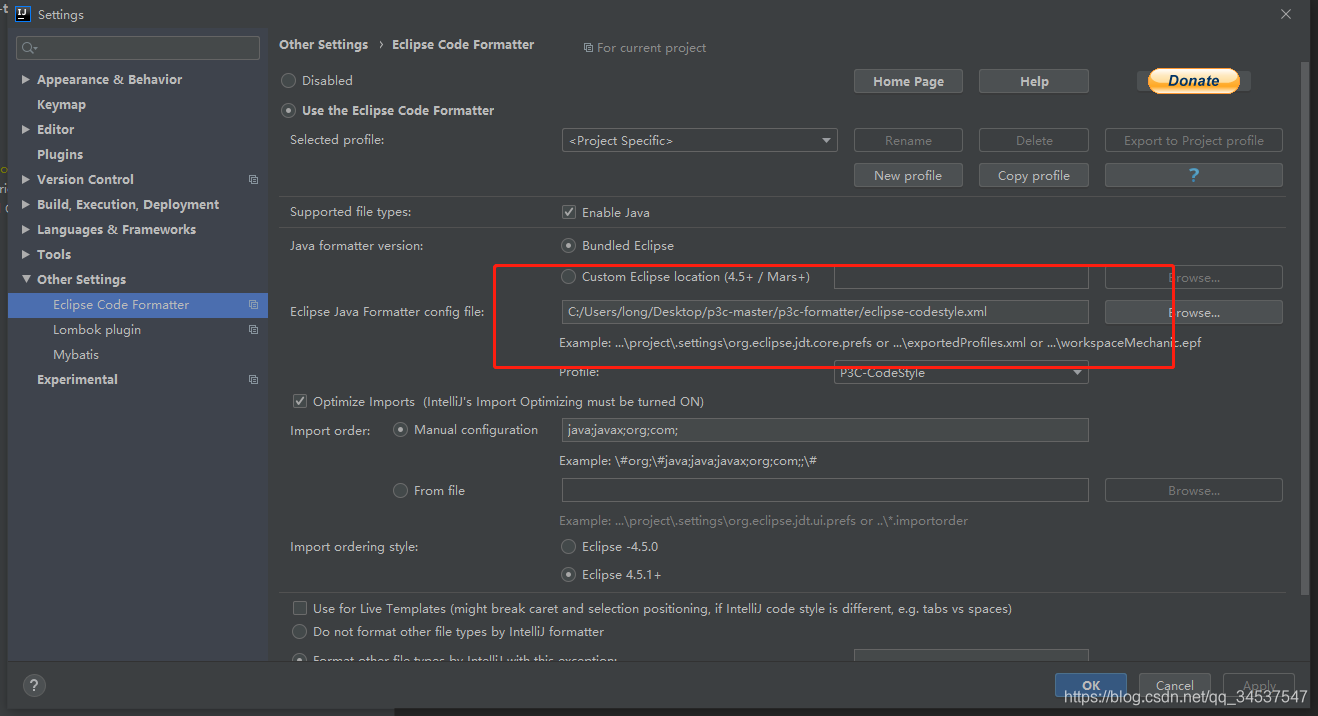Open Experimental settings
This screenshot has width=1318, height=716.
(77, 380)
